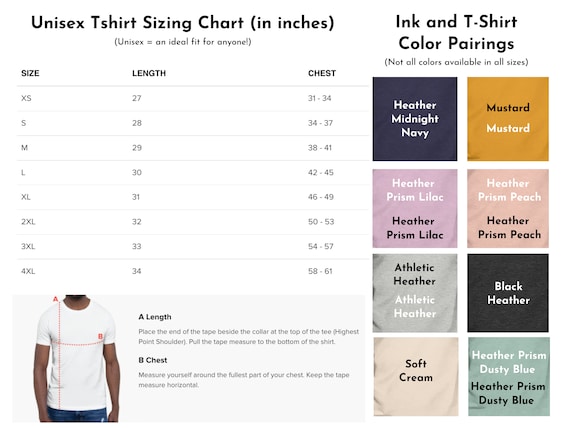Viewport: 570px width, 428px height.
Task: Click the Athletic Heather gray swatch
Action: click(x=415, y=293)
